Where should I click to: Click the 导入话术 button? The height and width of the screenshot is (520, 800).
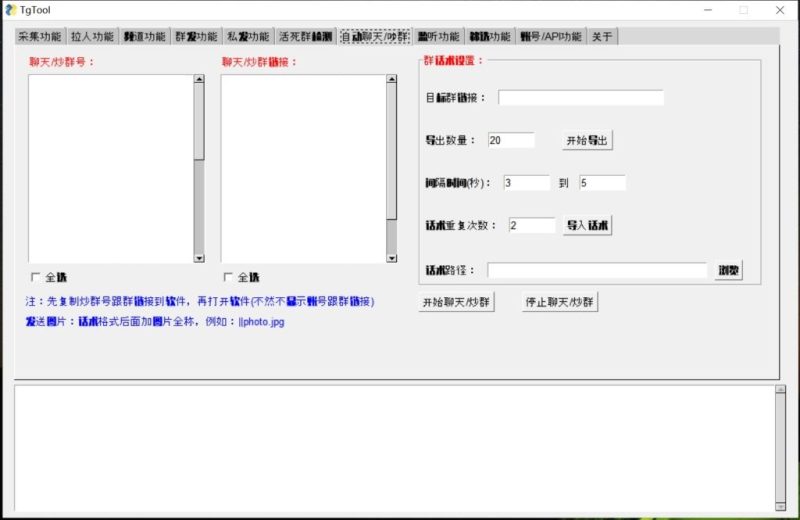pos(587,225)
